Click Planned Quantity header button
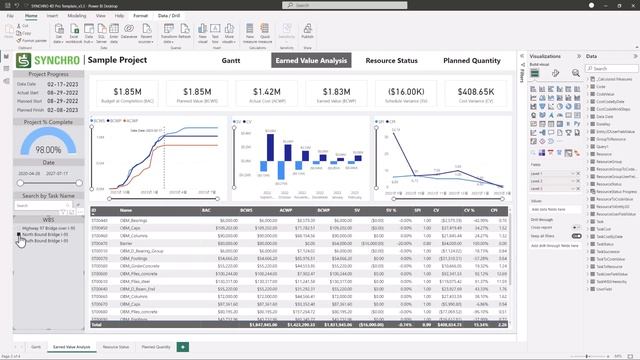Viewport: 640px width, 360px height. point(472,60)
